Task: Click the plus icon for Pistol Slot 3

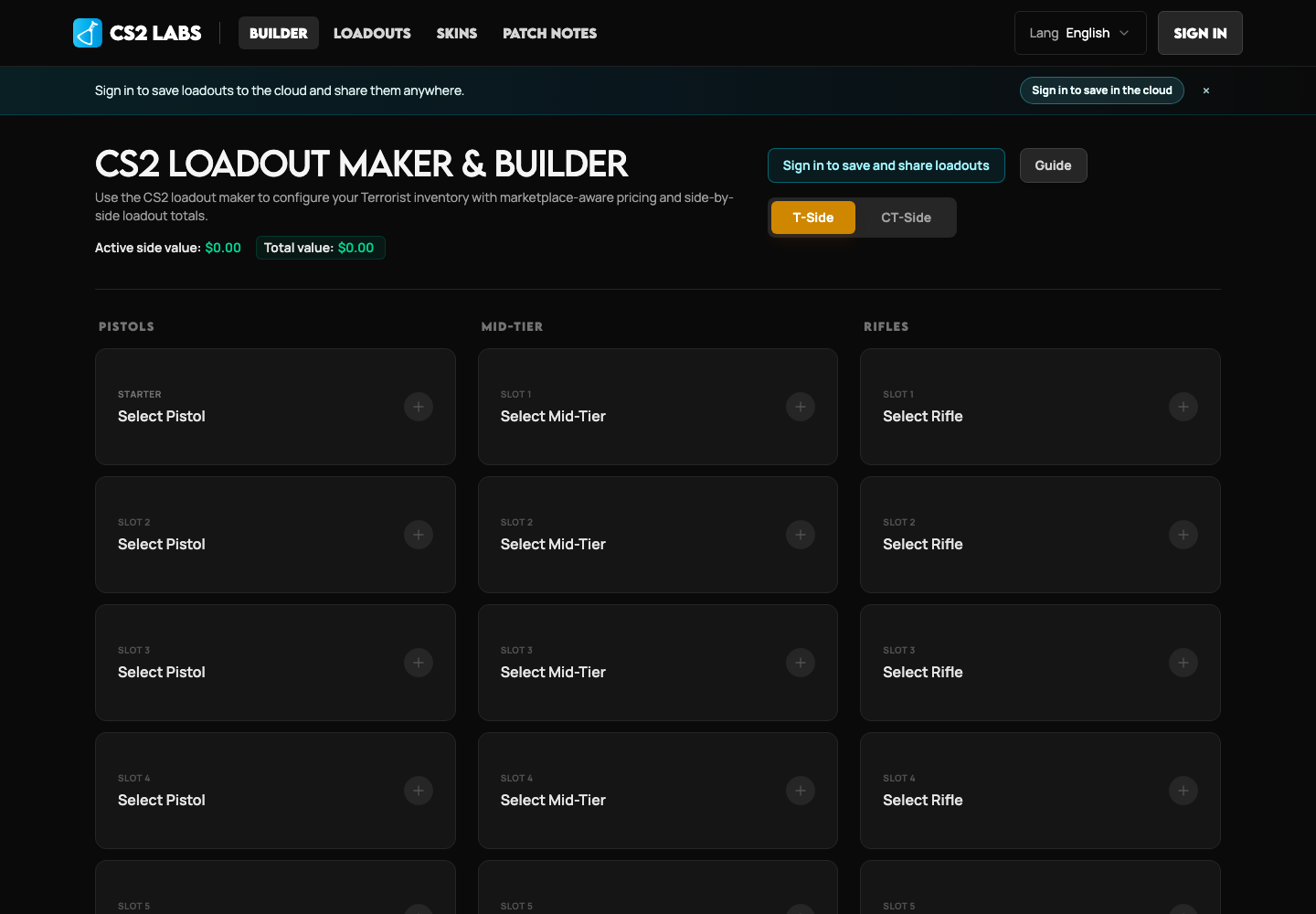Action: 419,663
